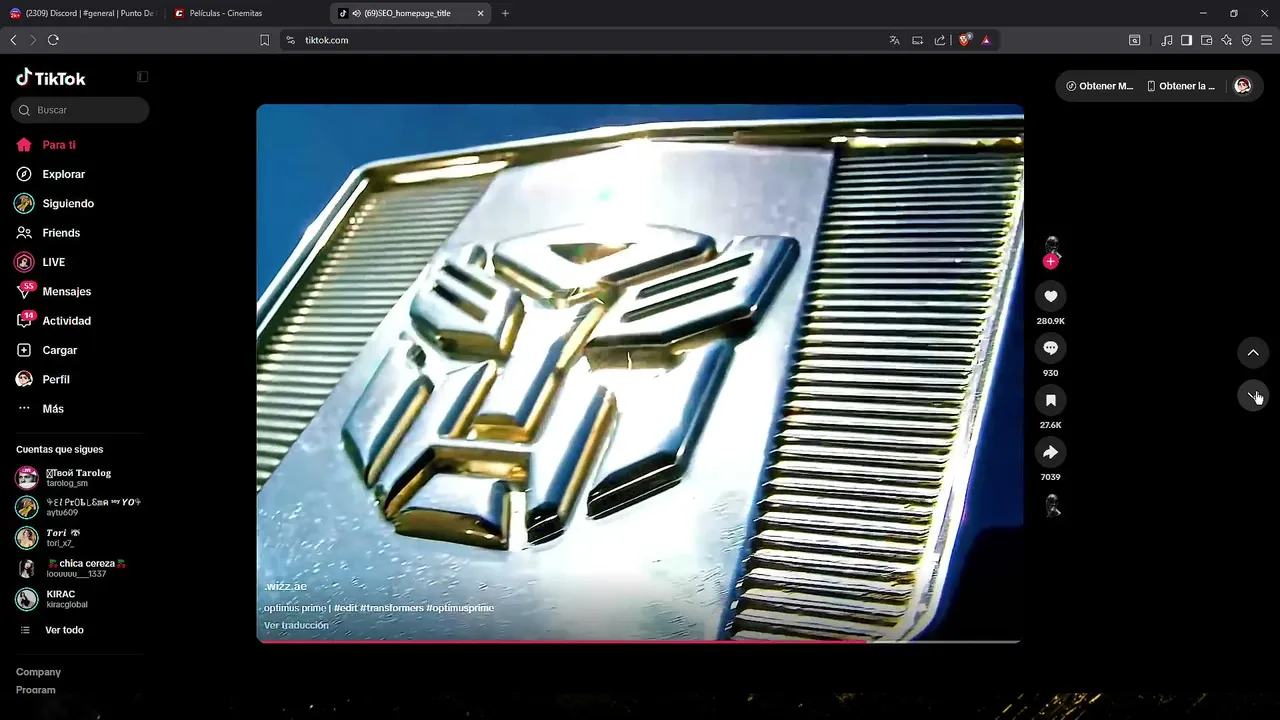Click the site info icon beside tiktok.com
The width and height of the screenshot is (1280, 720).
click(290, 40)
